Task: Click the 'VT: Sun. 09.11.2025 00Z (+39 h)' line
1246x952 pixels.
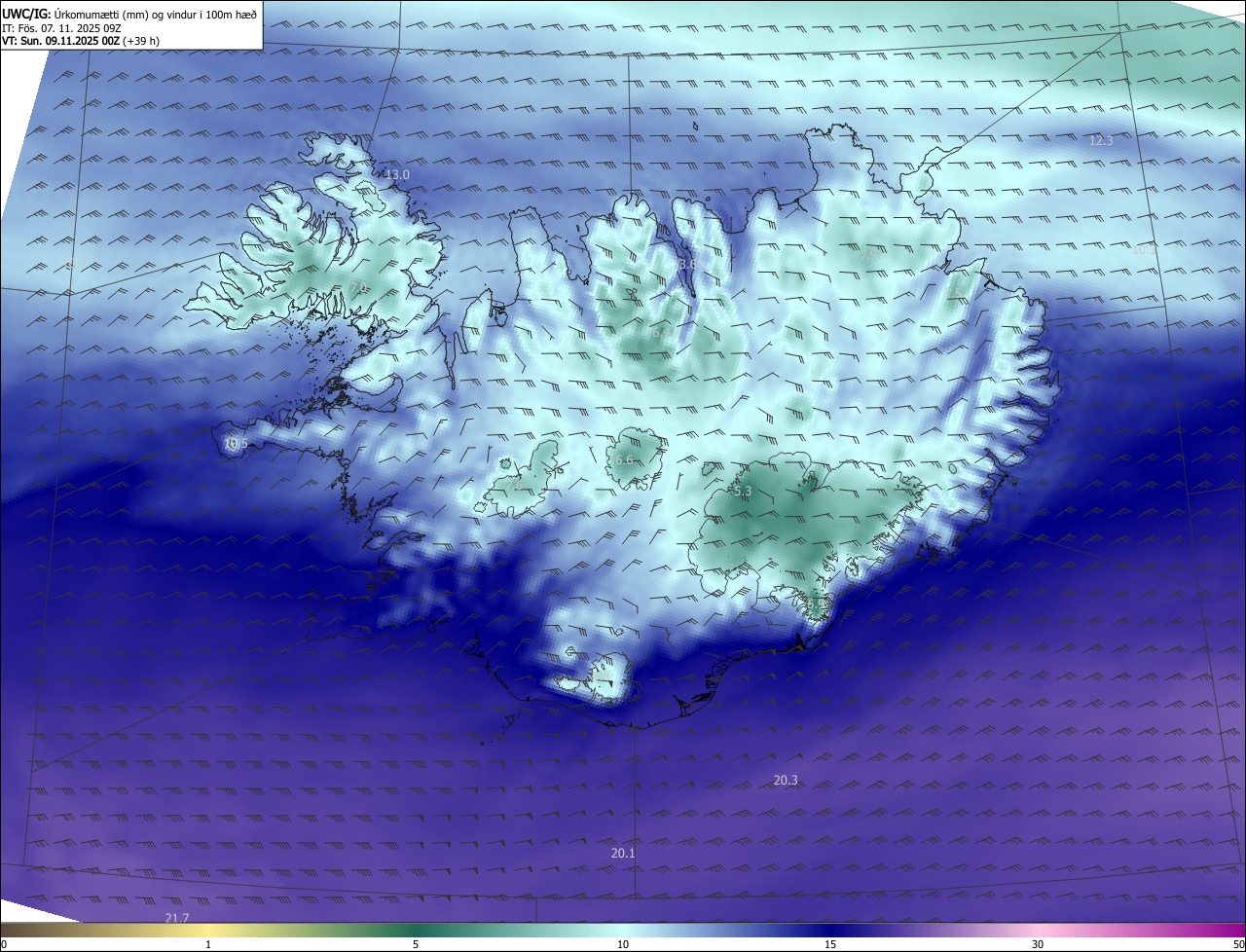Action: (x=81, y=41)
